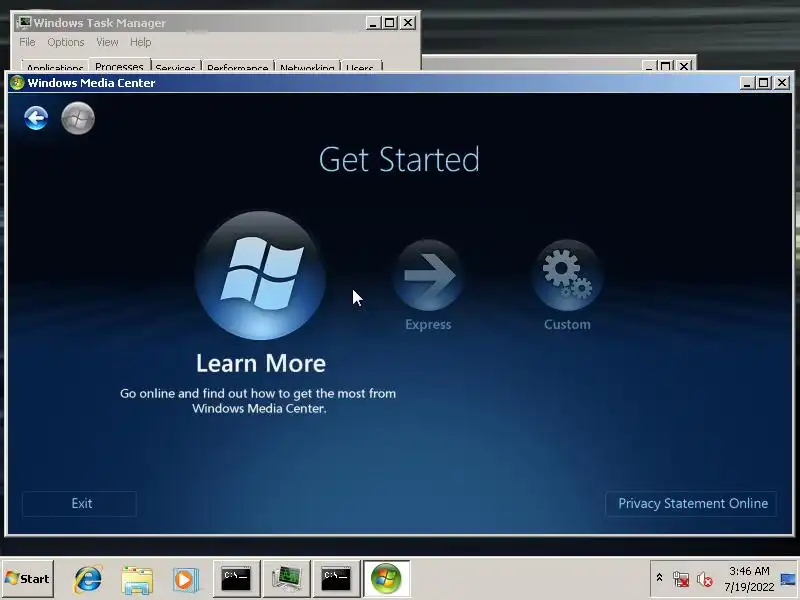Minimize the Windows Task Manager window

pyautogui.click(x=373, y=23)
